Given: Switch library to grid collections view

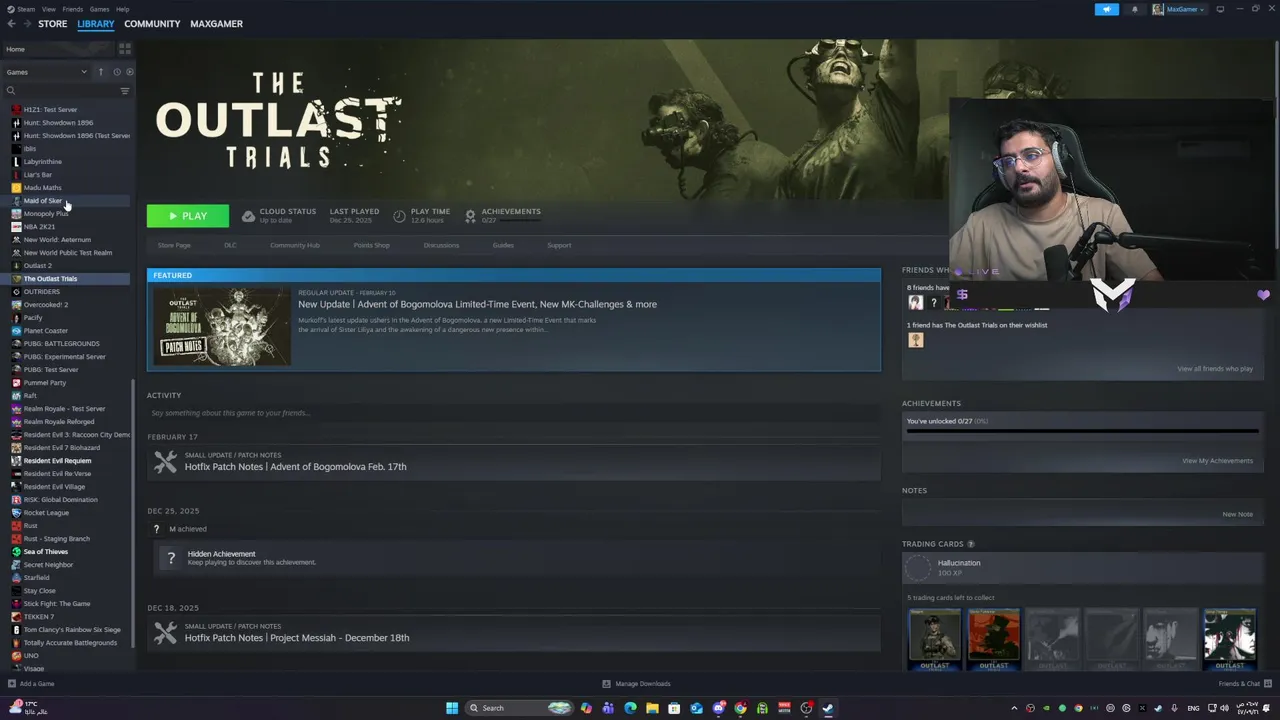Looking at the screenshot, I should pos(125,48).
